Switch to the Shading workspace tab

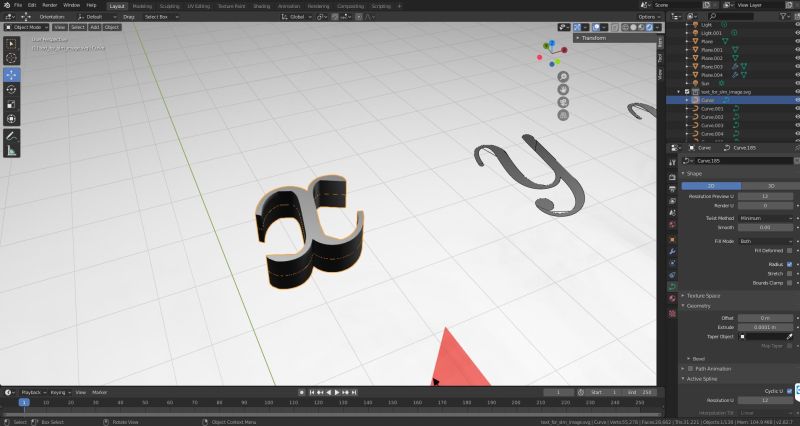coord(262,6)
